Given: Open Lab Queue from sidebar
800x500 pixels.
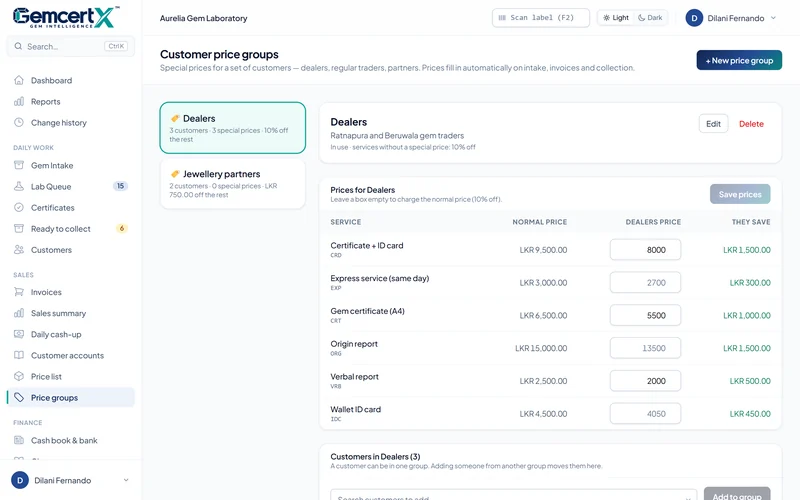Looking at the screenshot, I should (70, 186).
